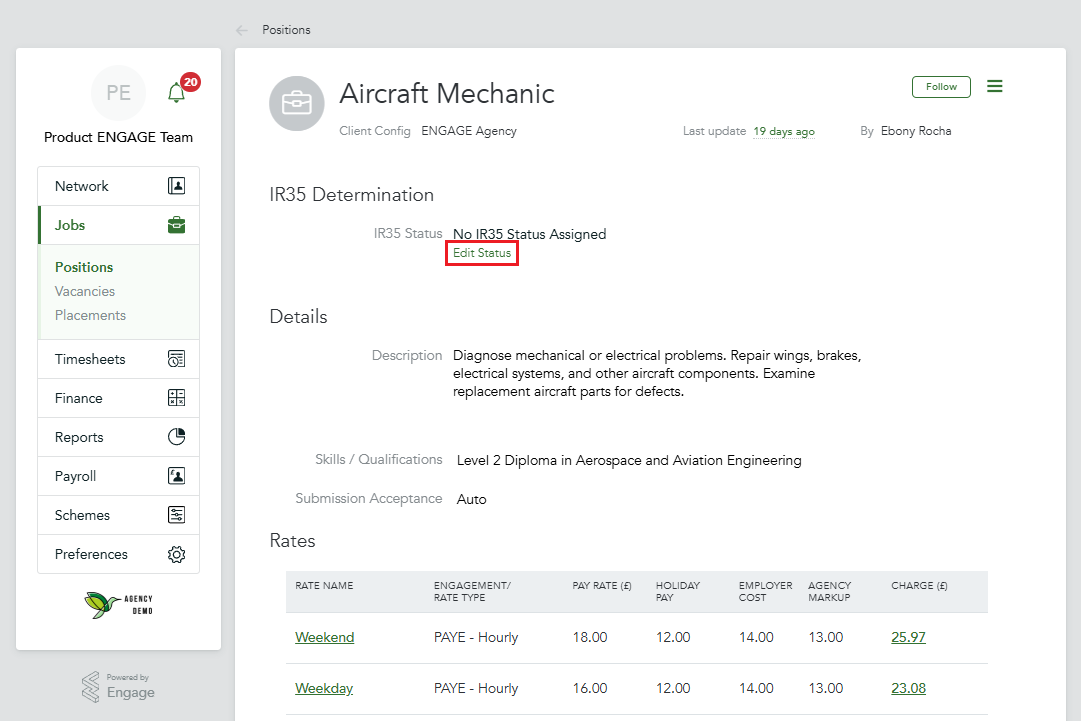Click the 25.97 charge link
1081x721 pixels.
[908, 638]
